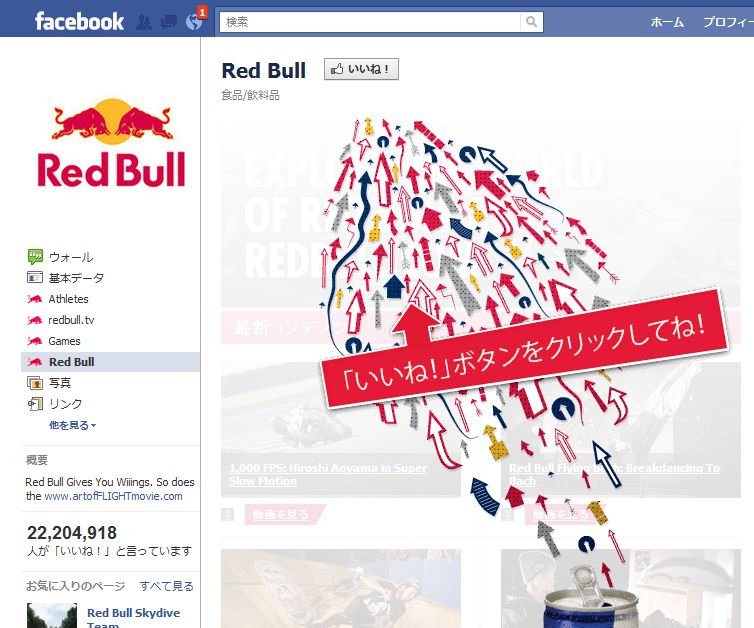Screen dimensions: 754x628
Task: Open www.artofFLIGHTmovie.com link
Action: tap(113, 496)
